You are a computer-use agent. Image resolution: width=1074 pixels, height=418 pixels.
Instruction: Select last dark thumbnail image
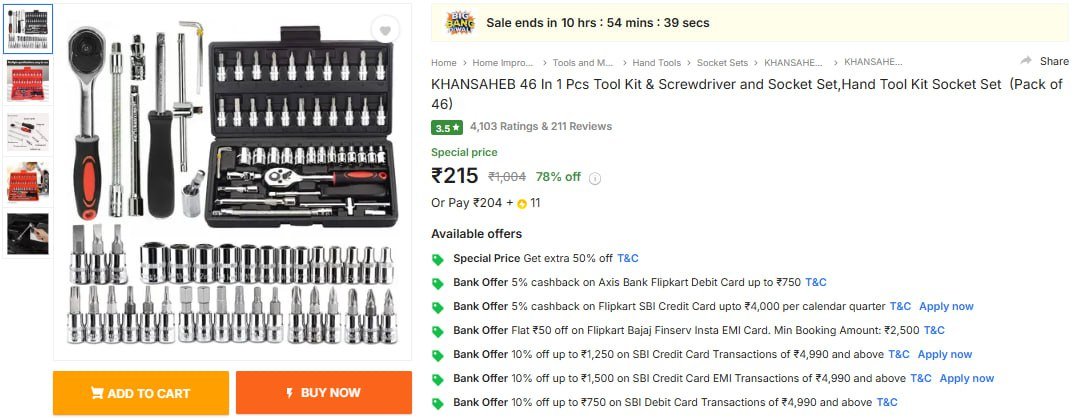[x=29, y=233]
